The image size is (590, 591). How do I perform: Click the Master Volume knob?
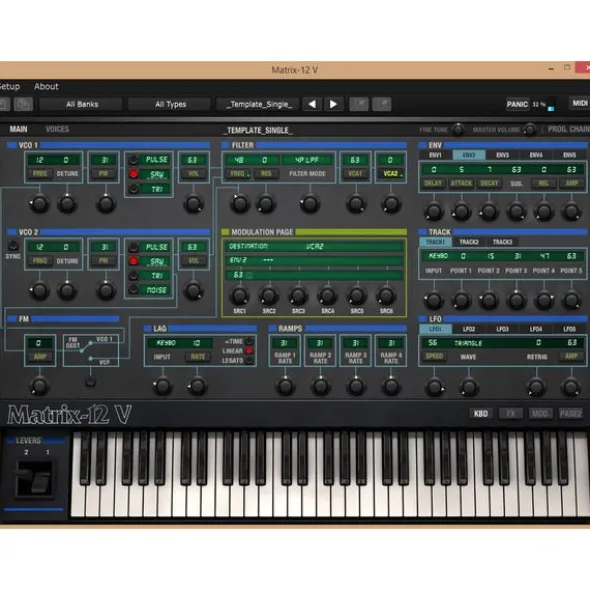coord(530,129)
